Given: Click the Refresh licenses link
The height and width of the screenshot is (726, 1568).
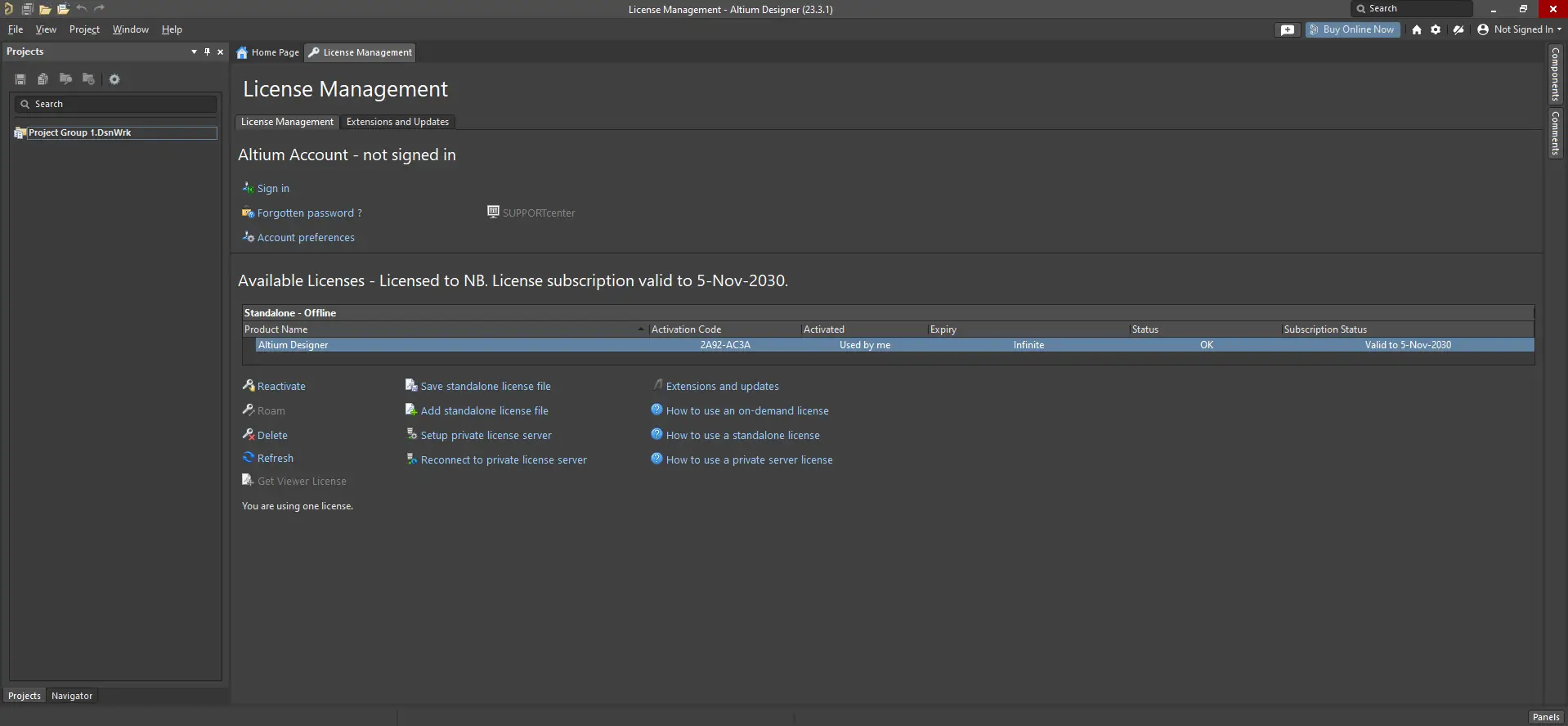Looking at the screenshot, I should (x=276, y=458).
